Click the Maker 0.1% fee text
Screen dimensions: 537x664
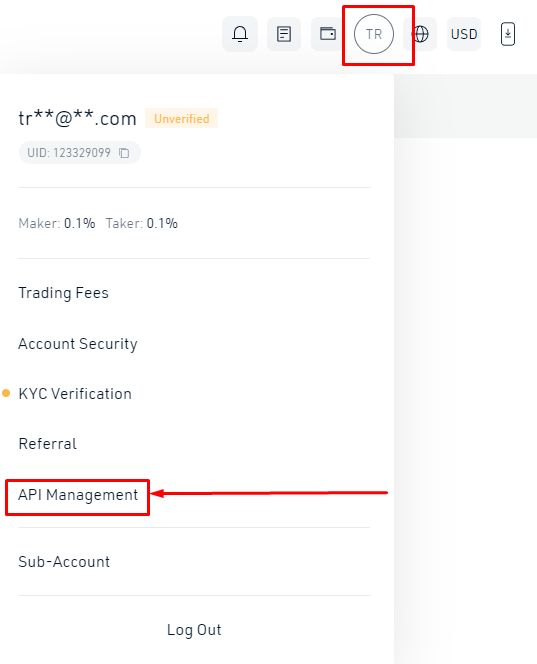(57, 223)
